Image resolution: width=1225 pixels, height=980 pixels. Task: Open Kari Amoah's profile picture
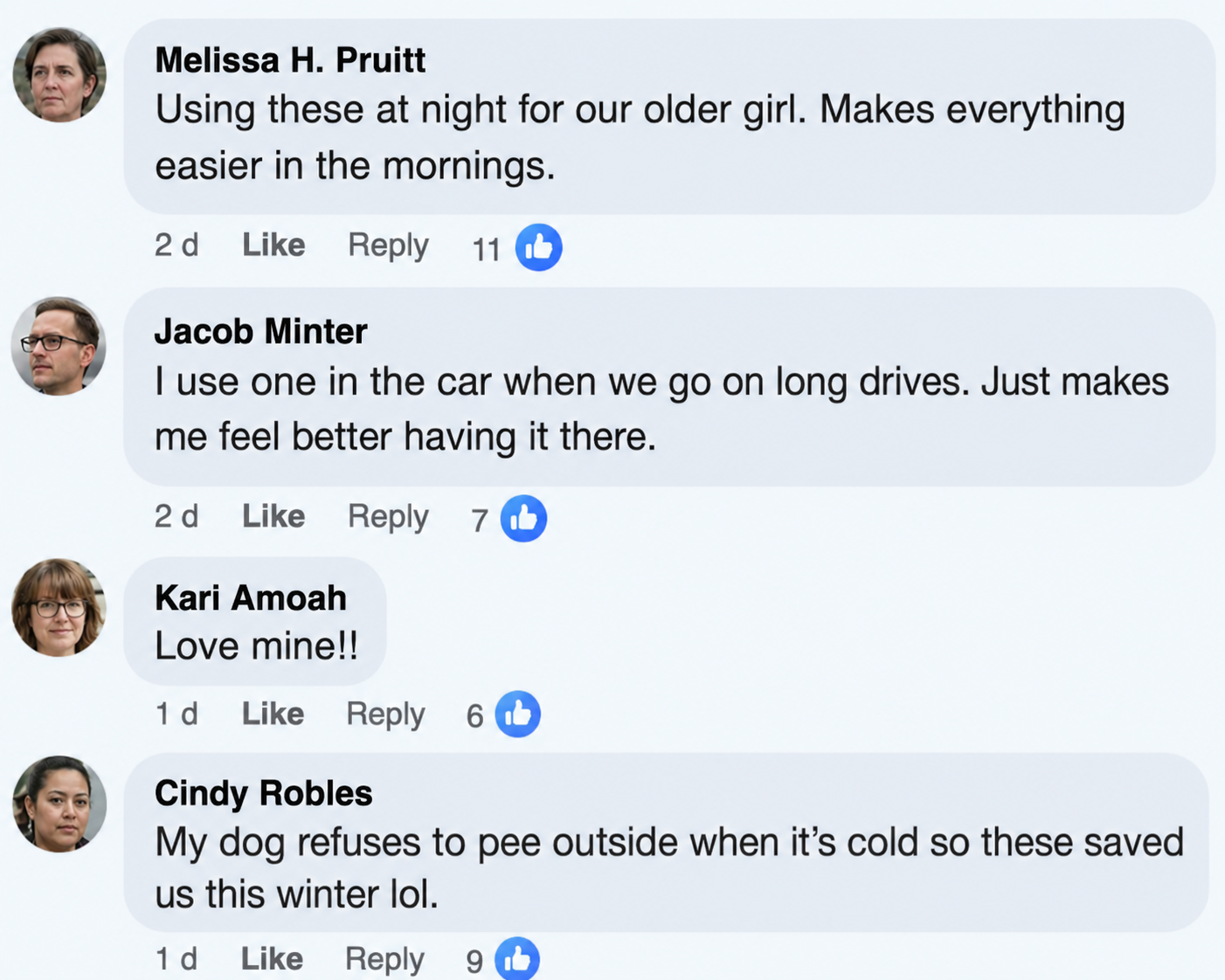pos(59,608)
